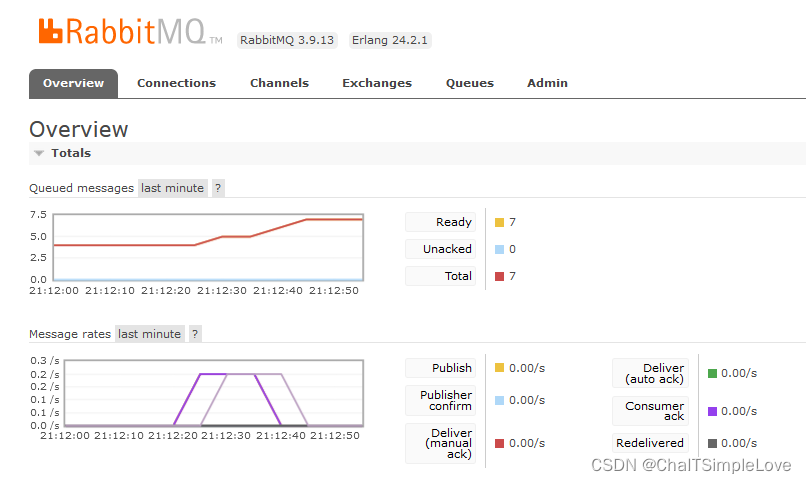Click the Overview page heading
806x483 pixels.
pyautogui.click(x=79, y=129)
